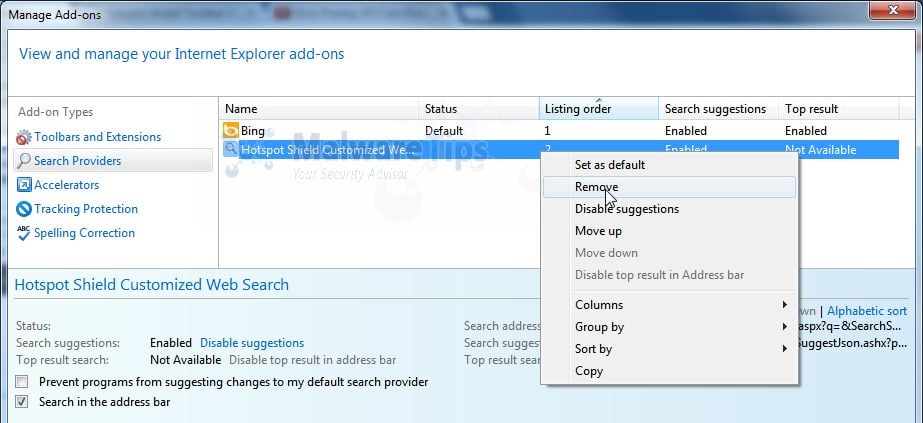
Task: Untick Search in the address bar checkbox
Action: [22, 402]
